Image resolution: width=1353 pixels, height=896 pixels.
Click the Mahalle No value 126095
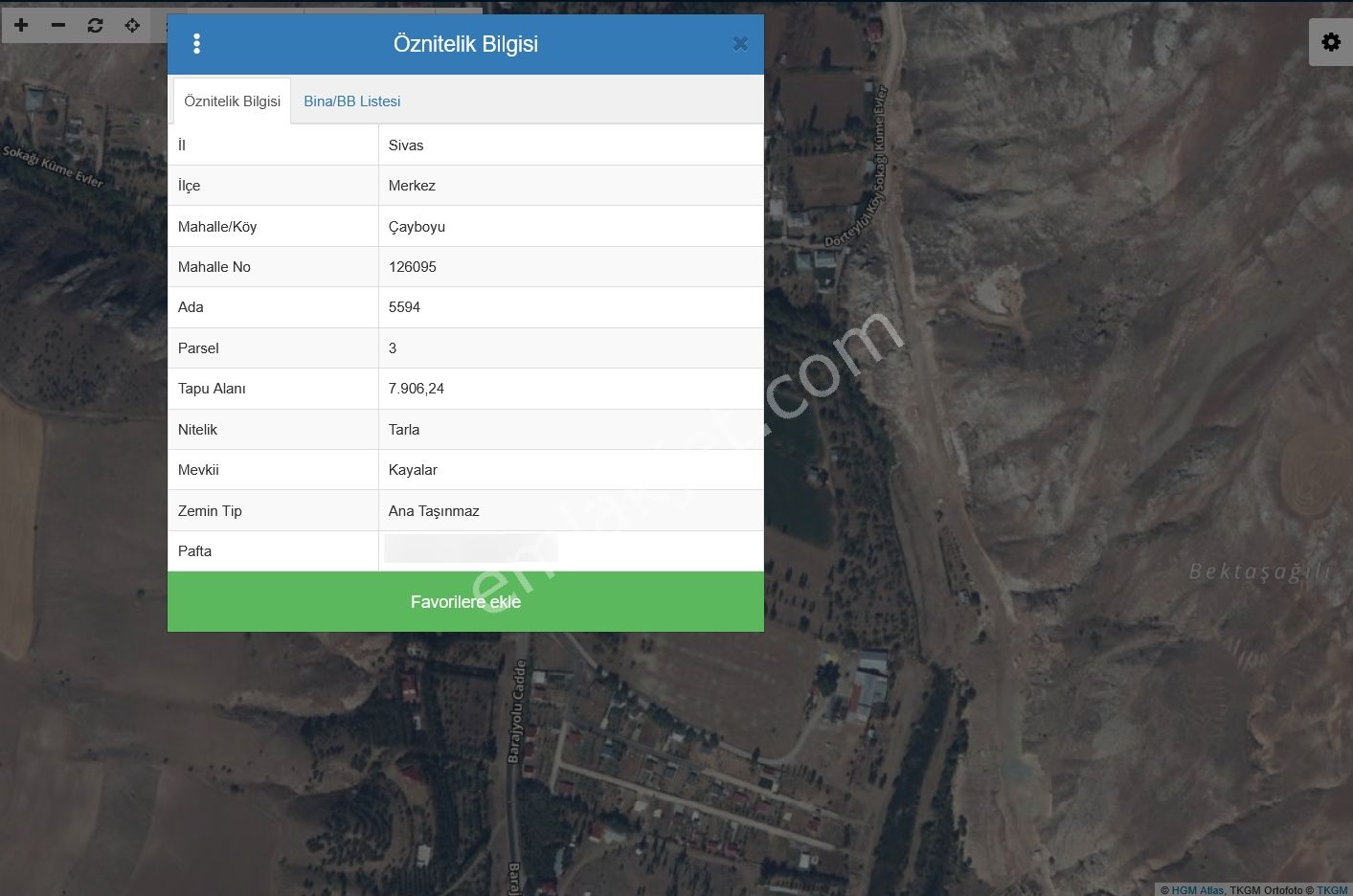tap(413, 267)
